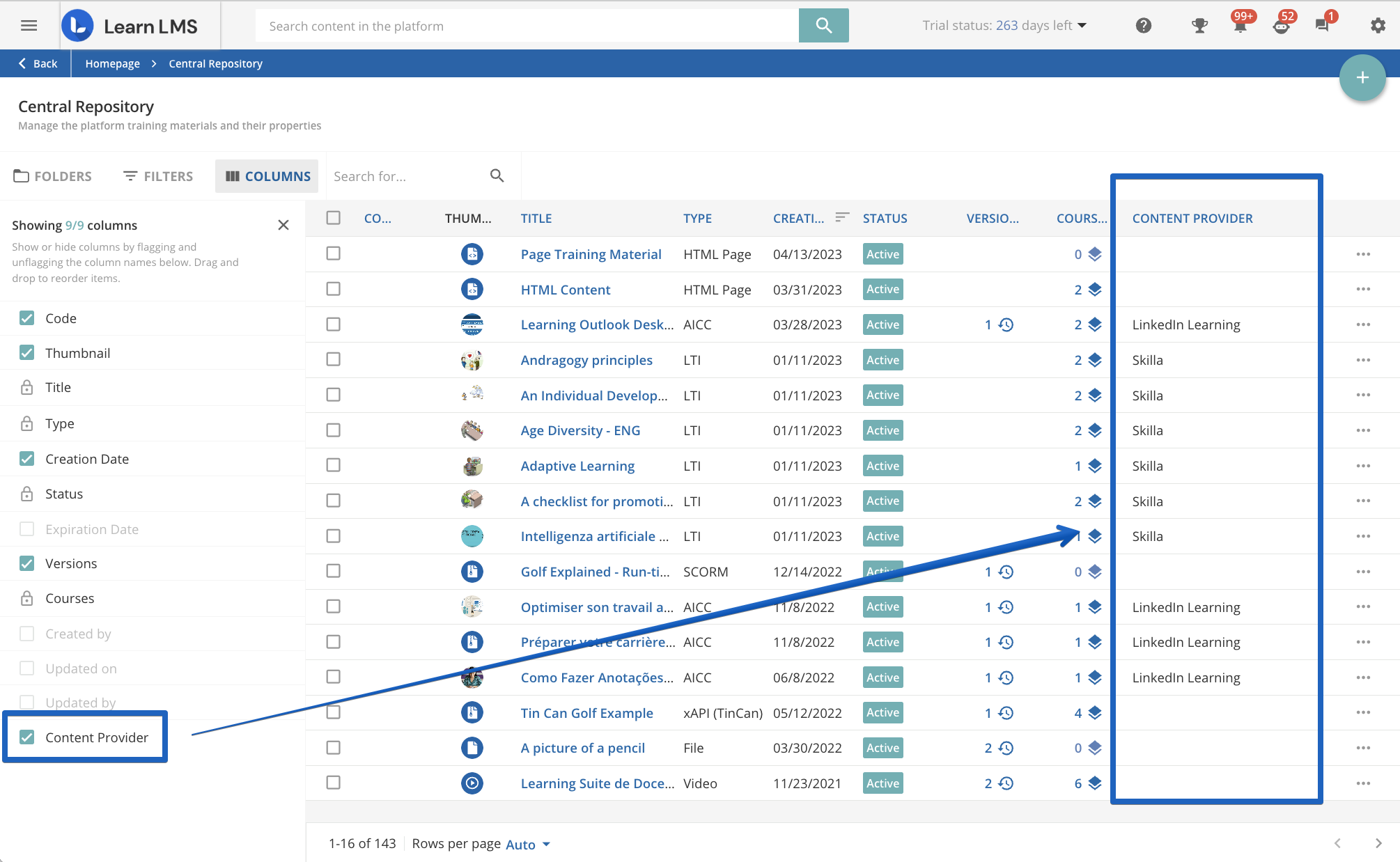Focus the repository Search for field

click(408, 176)
